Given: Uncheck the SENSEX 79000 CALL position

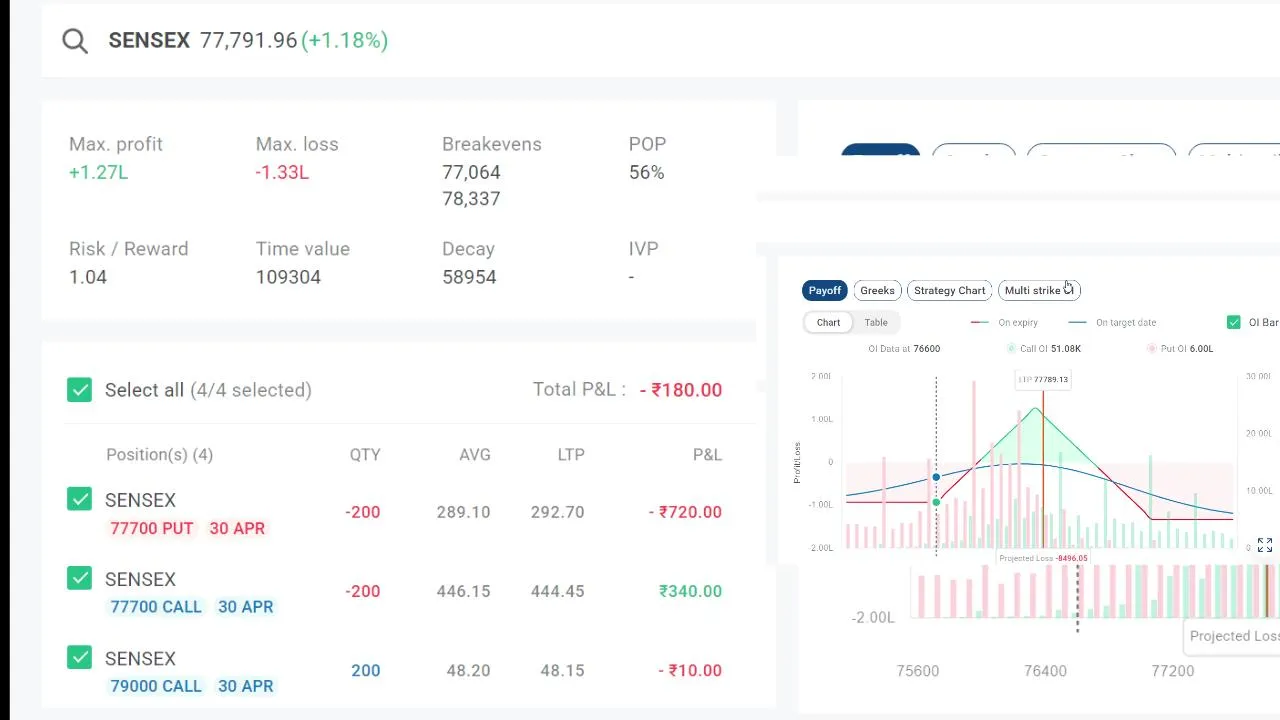Looking at the screenshot, I should click(x=79, y=657).
